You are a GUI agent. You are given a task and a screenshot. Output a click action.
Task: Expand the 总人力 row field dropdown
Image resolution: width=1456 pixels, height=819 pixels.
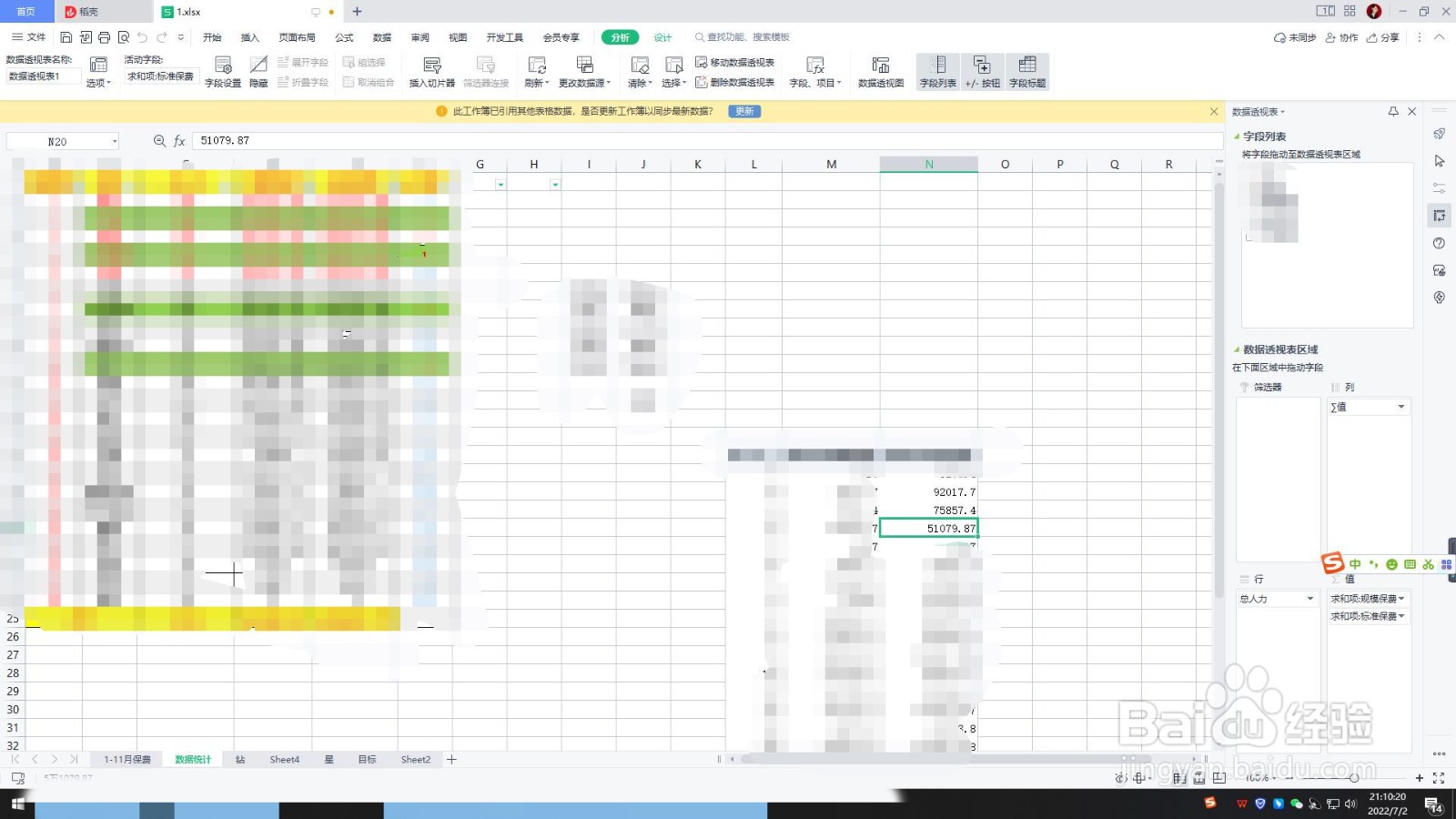(x=1310, y=599)
